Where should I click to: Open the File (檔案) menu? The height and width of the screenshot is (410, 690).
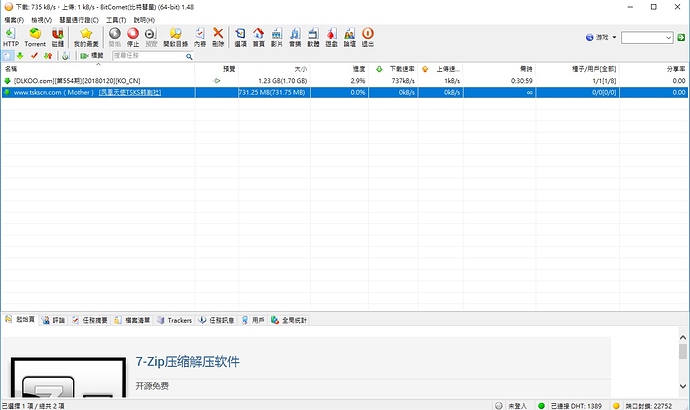[14, 20]
